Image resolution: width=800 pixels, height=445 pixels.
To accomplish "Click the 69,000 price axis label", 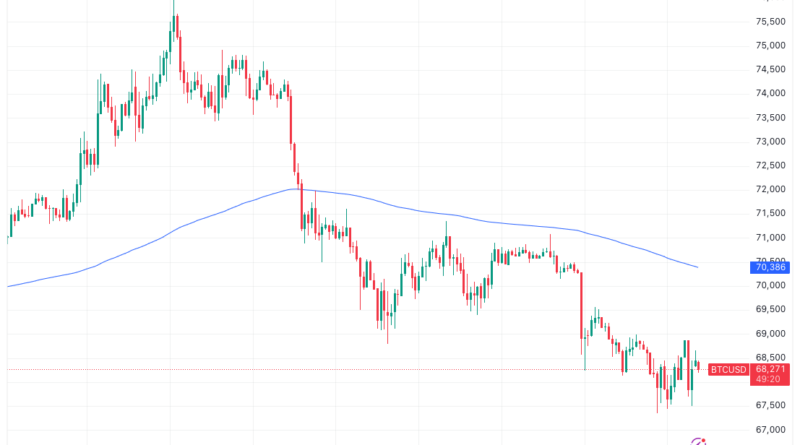I will [x=768, y=333].
